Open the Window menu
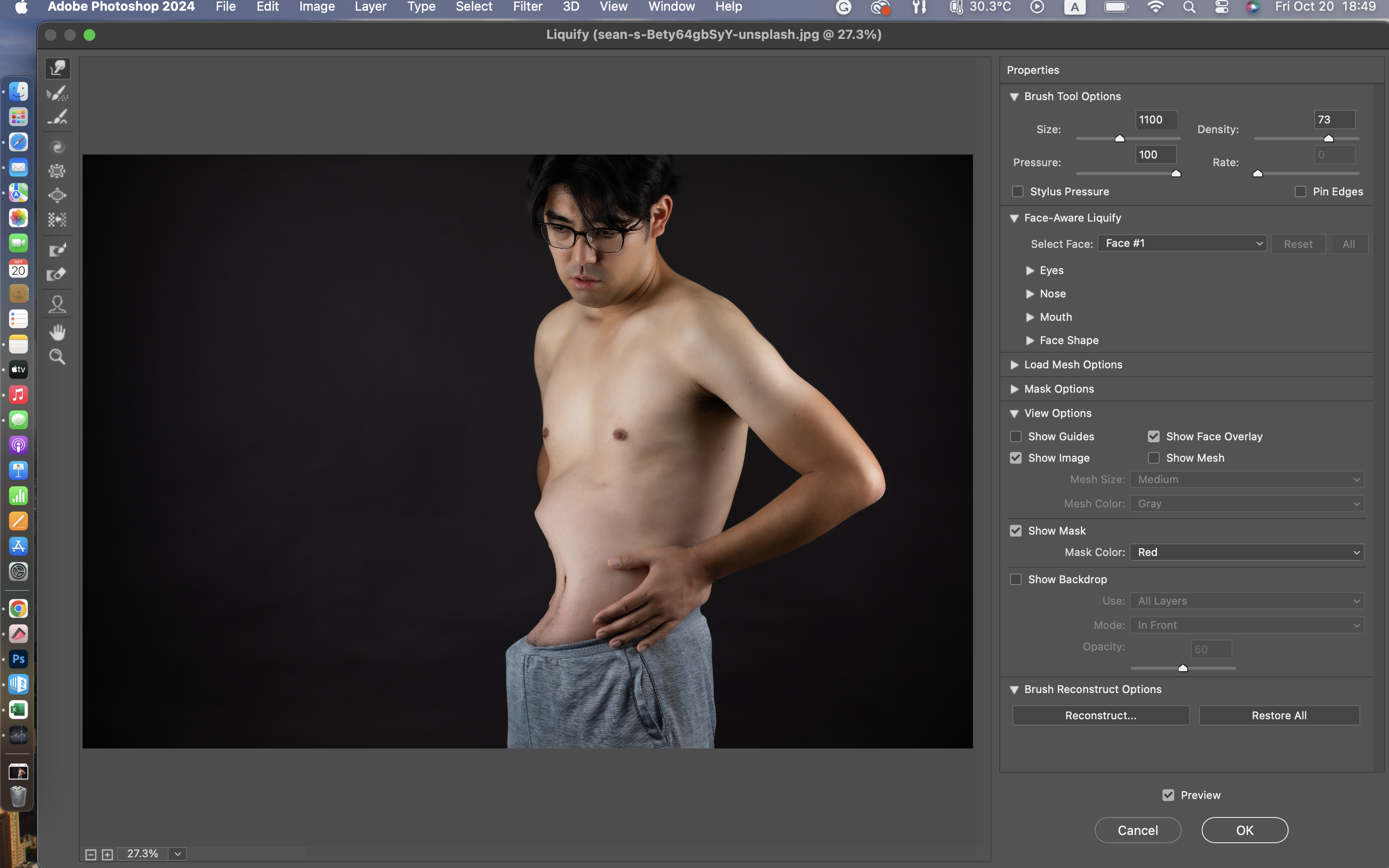1389x868 pixels. [x=671, y=7]
